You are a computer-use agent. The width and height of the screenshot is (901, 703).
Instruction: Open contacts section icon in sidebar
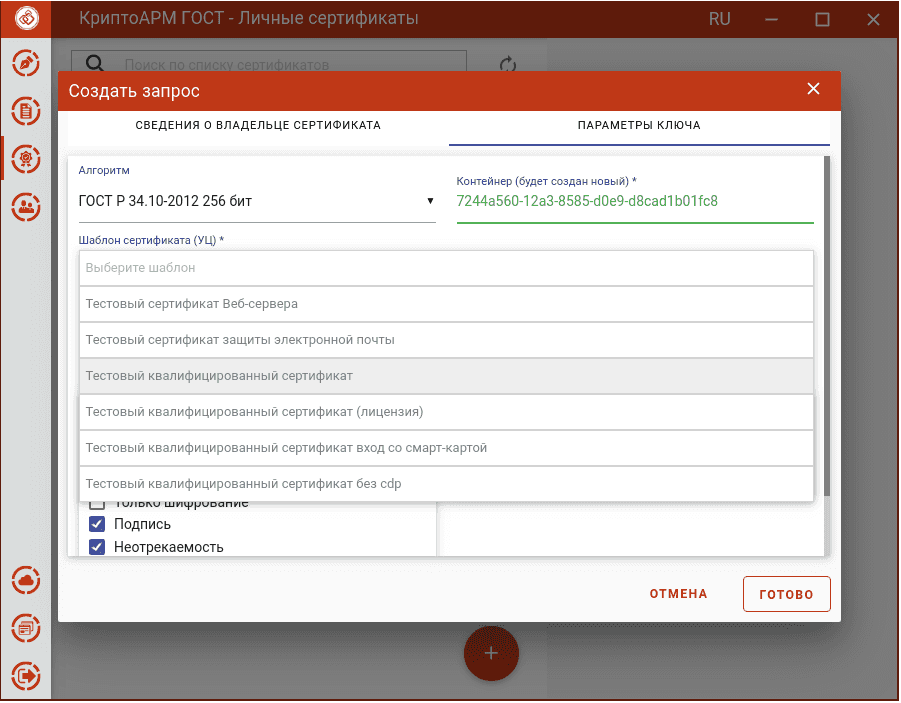pos(26,207)
